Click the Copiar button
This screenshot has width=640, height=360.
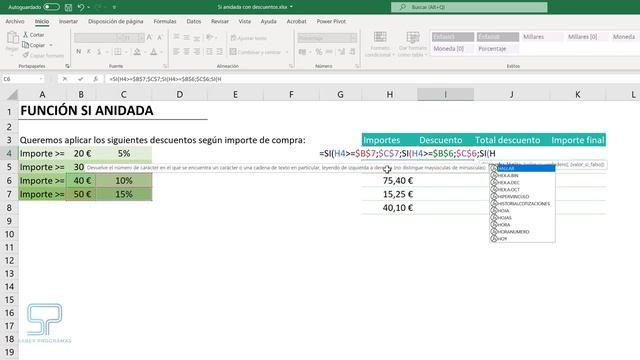pos(33,45)
